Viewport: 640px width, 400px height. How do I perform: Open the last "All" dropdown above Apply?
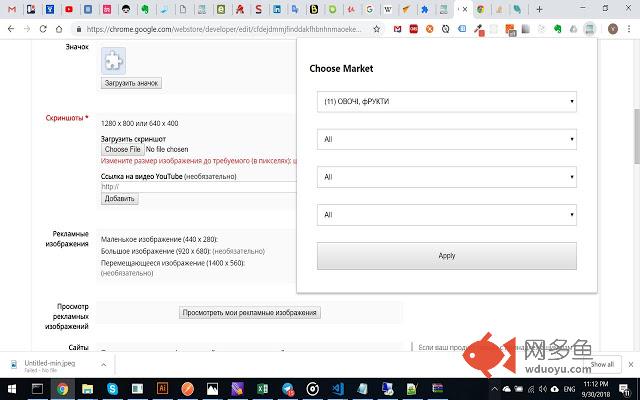click(x=446, y=213)
